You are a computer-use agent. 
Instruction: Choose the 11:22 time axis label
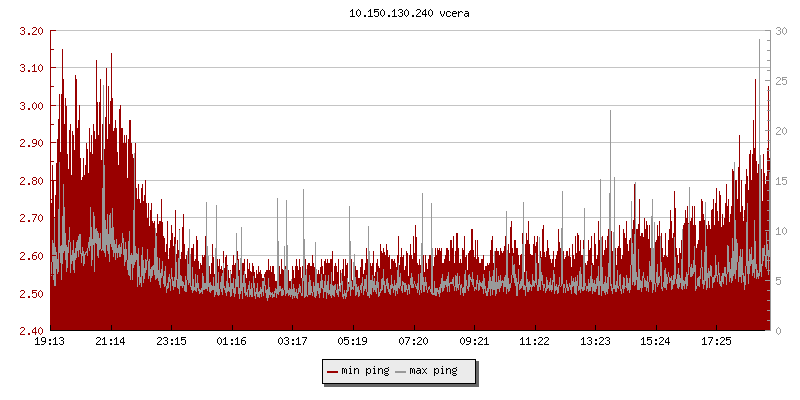tap(534, 342)
